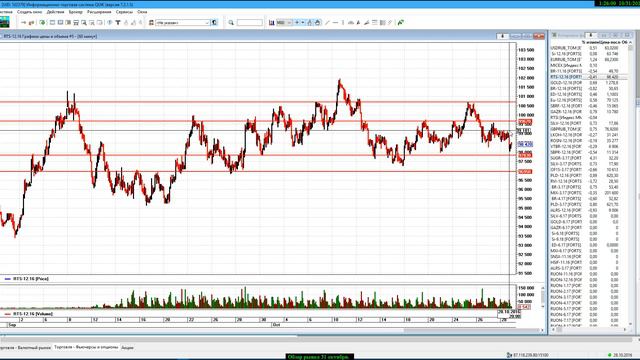Select the VTBR-12.16 row in quotes table
The height and width of the screenshot is (360, 640).
coord(588,146)
